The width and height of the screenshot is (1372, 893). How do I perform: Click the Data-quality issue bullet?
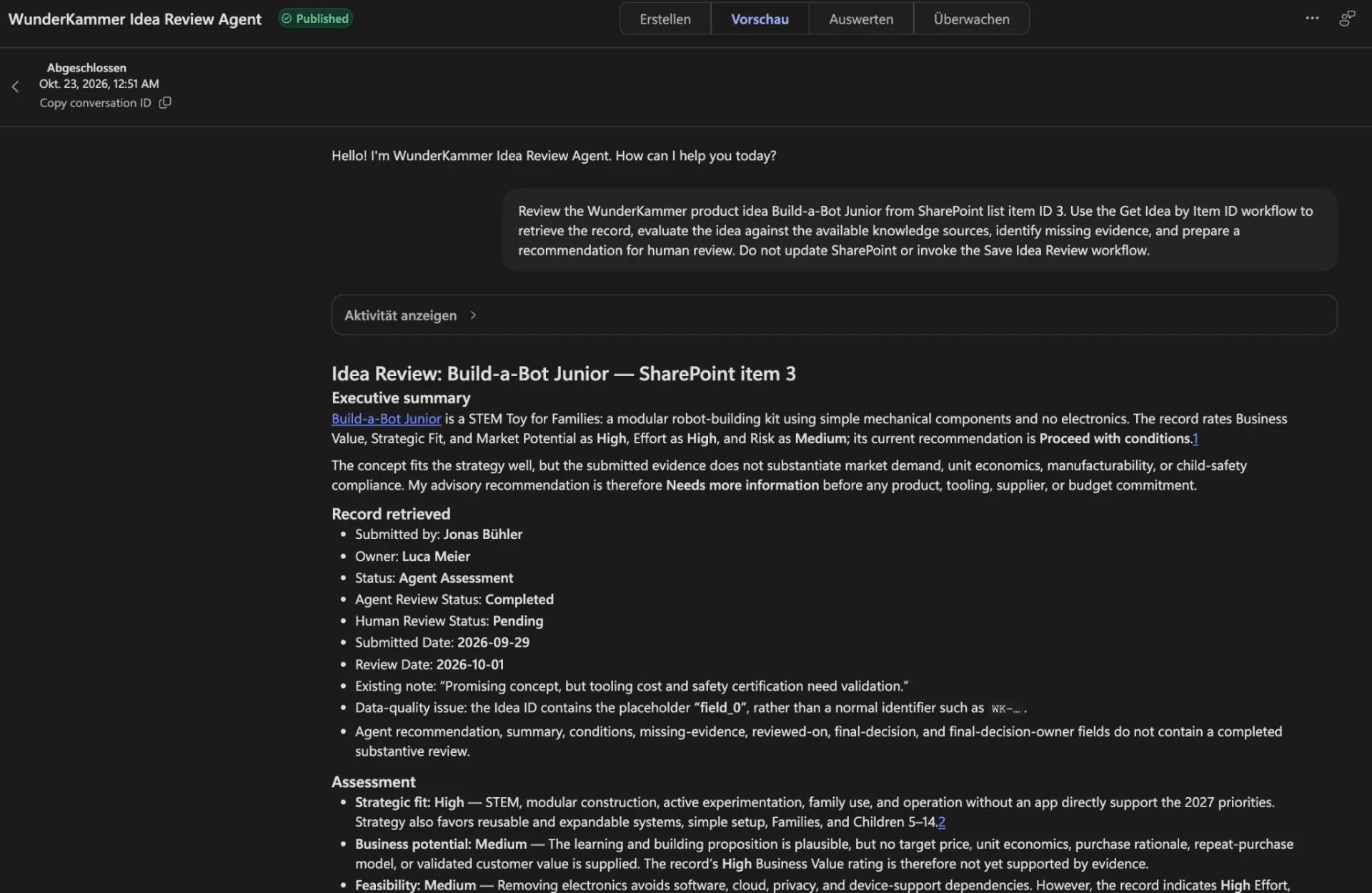click(x=691, y=708)
